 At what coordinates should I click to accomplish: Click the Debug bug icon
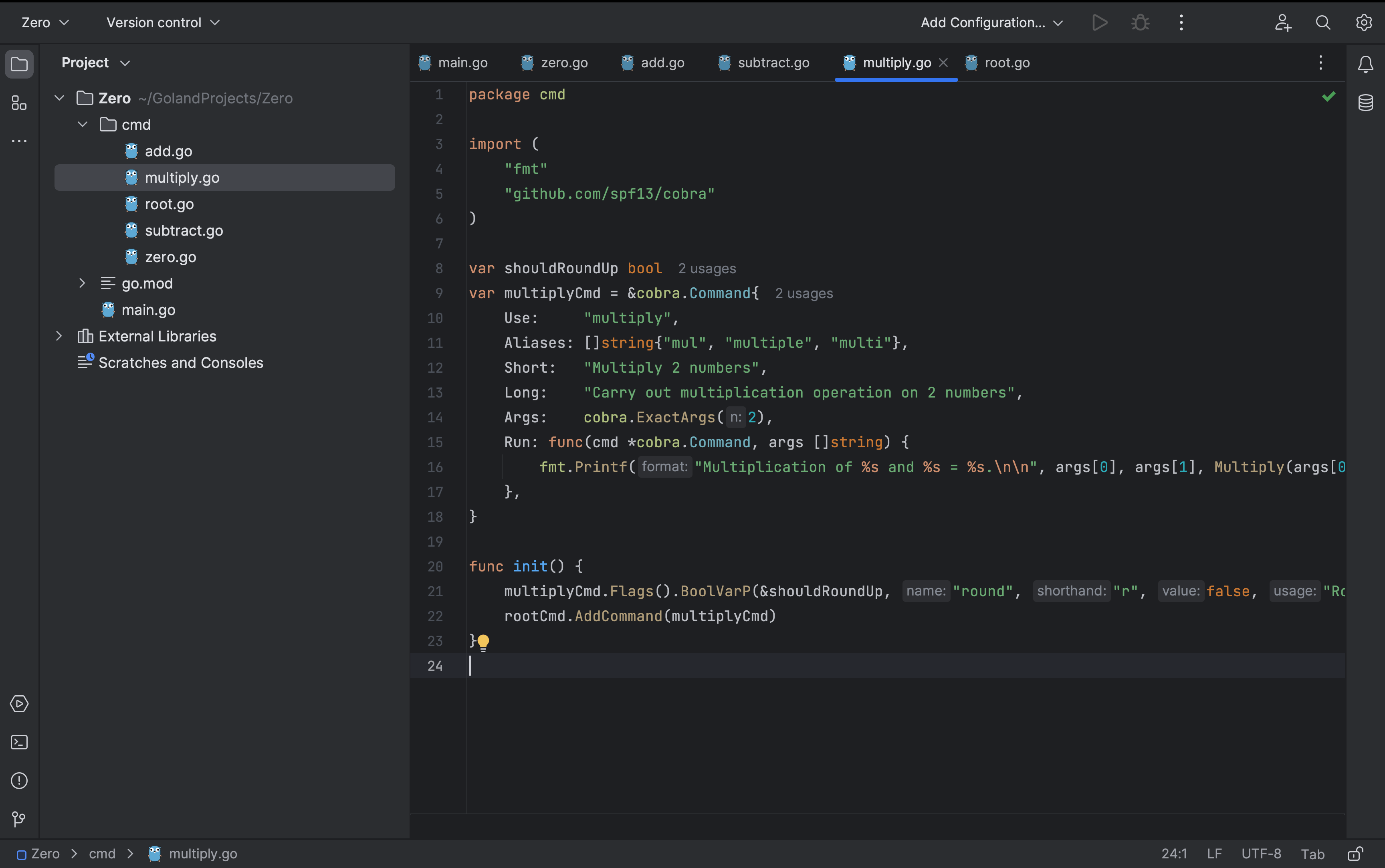1141,22
